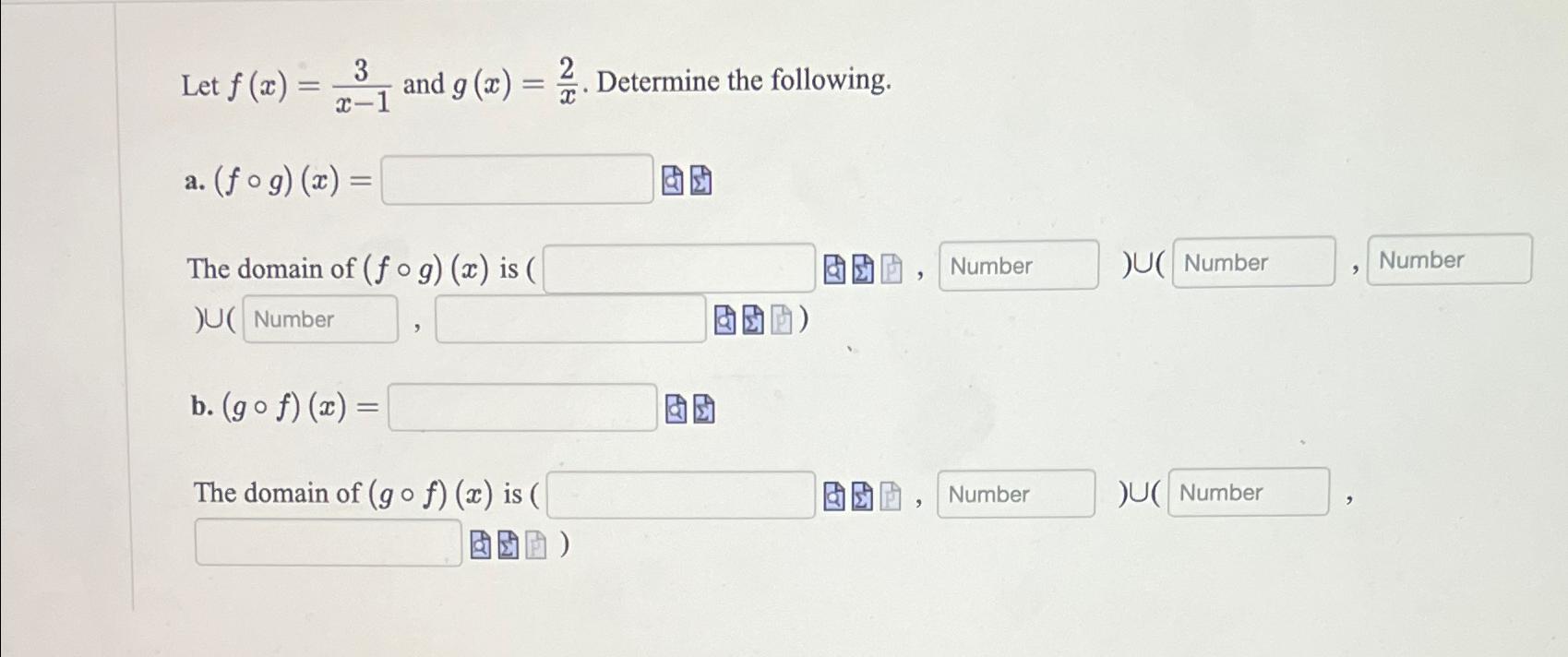This screenshot has height=657, width=1568.
Task: Click the preview icon on the second domain row
Action: [726, 320]
